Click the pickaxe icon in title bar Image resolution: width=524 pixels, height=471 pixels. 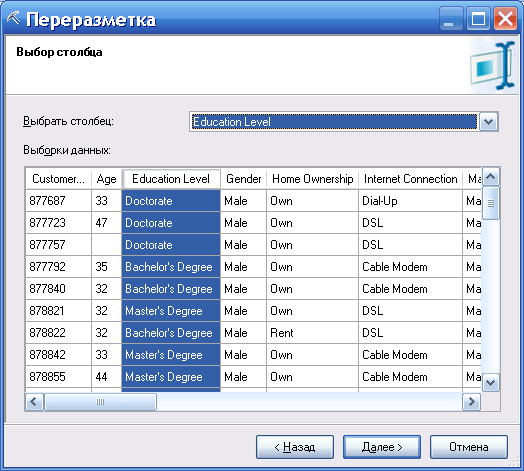click(14, 18)
